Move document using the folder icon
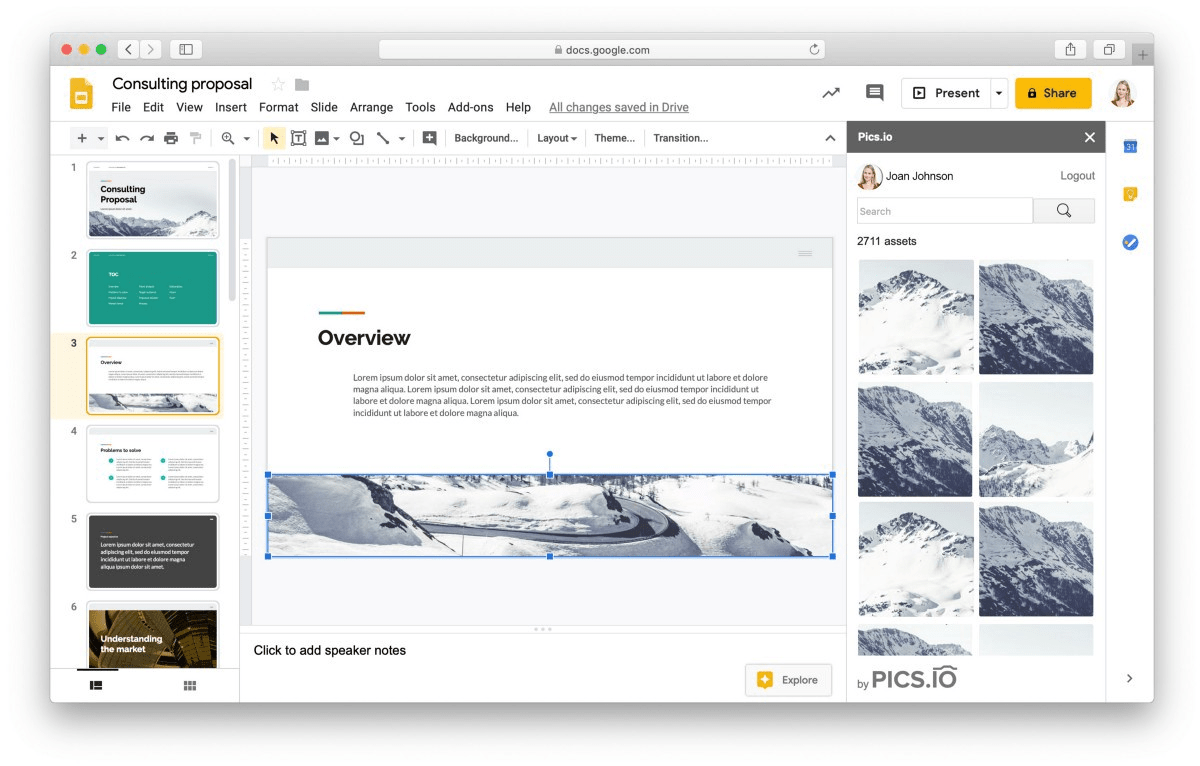 302,84
